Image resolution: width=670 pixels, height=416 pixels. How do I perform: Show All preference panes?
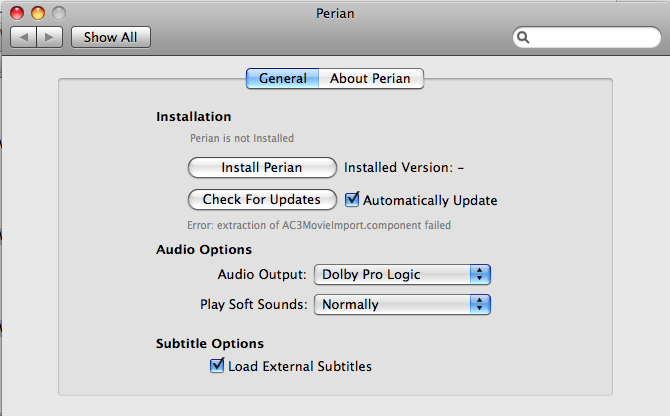point(111,37)
